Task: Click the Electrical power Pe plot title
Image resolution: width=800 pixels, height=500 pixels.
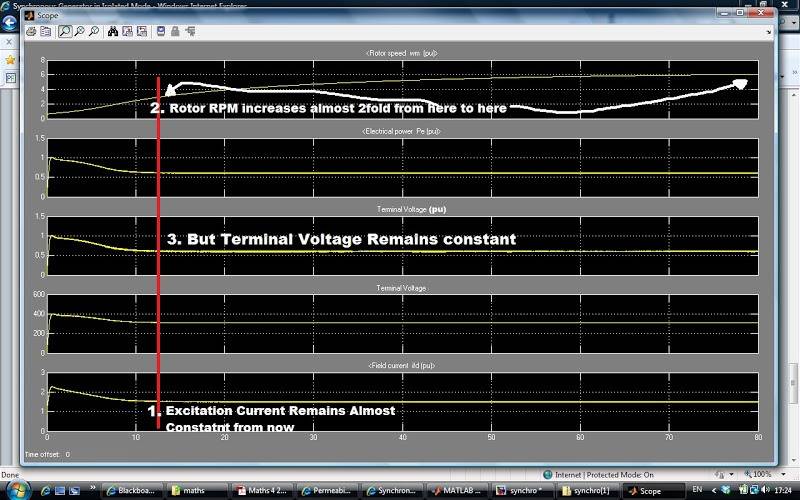Action: point(402,131)
